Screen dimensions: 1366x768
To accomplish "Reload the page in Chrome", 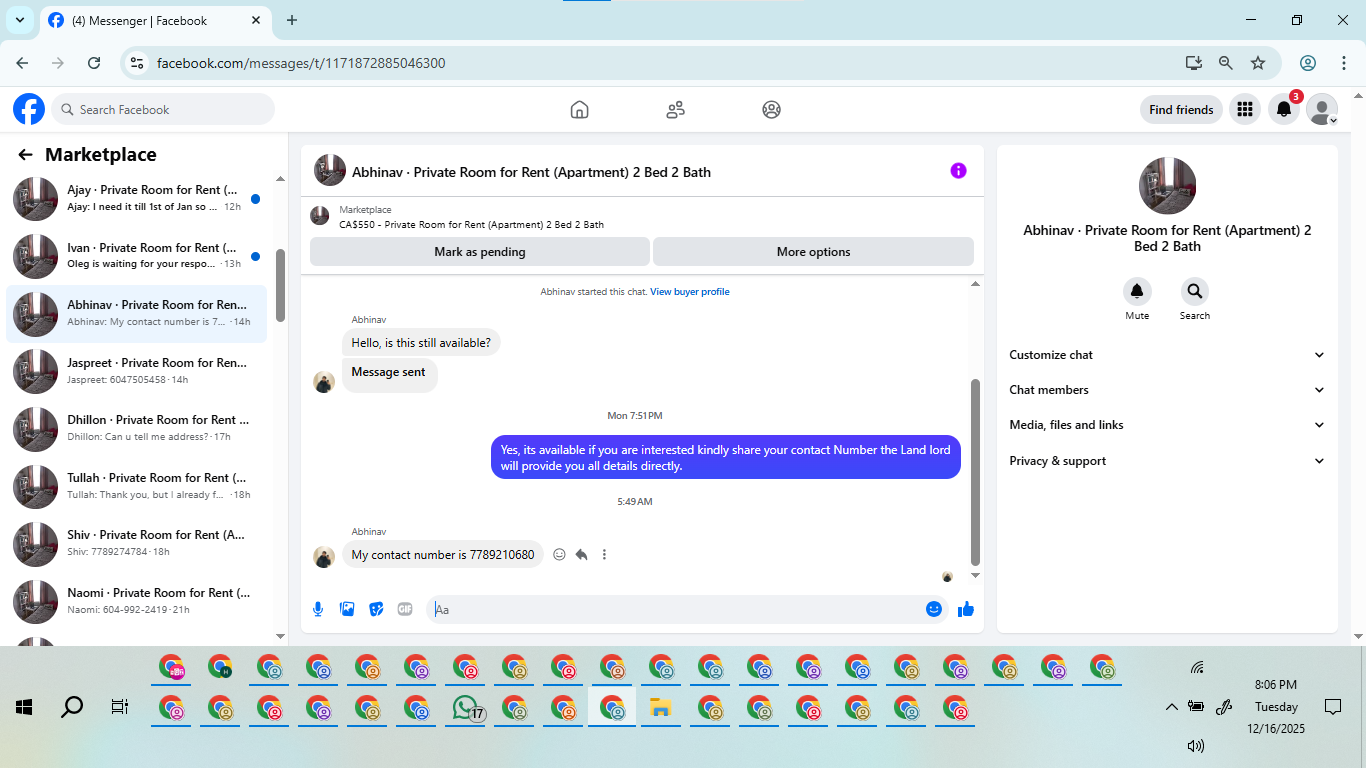I will click(x=94, y=63).
